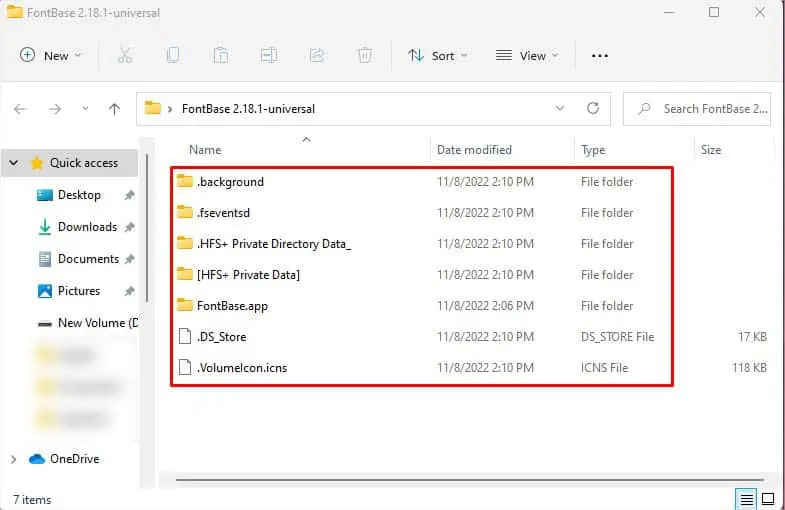Screen dimensions: 785x510
Task: Expand the OneDrive tree node
Action: [14, 459]
